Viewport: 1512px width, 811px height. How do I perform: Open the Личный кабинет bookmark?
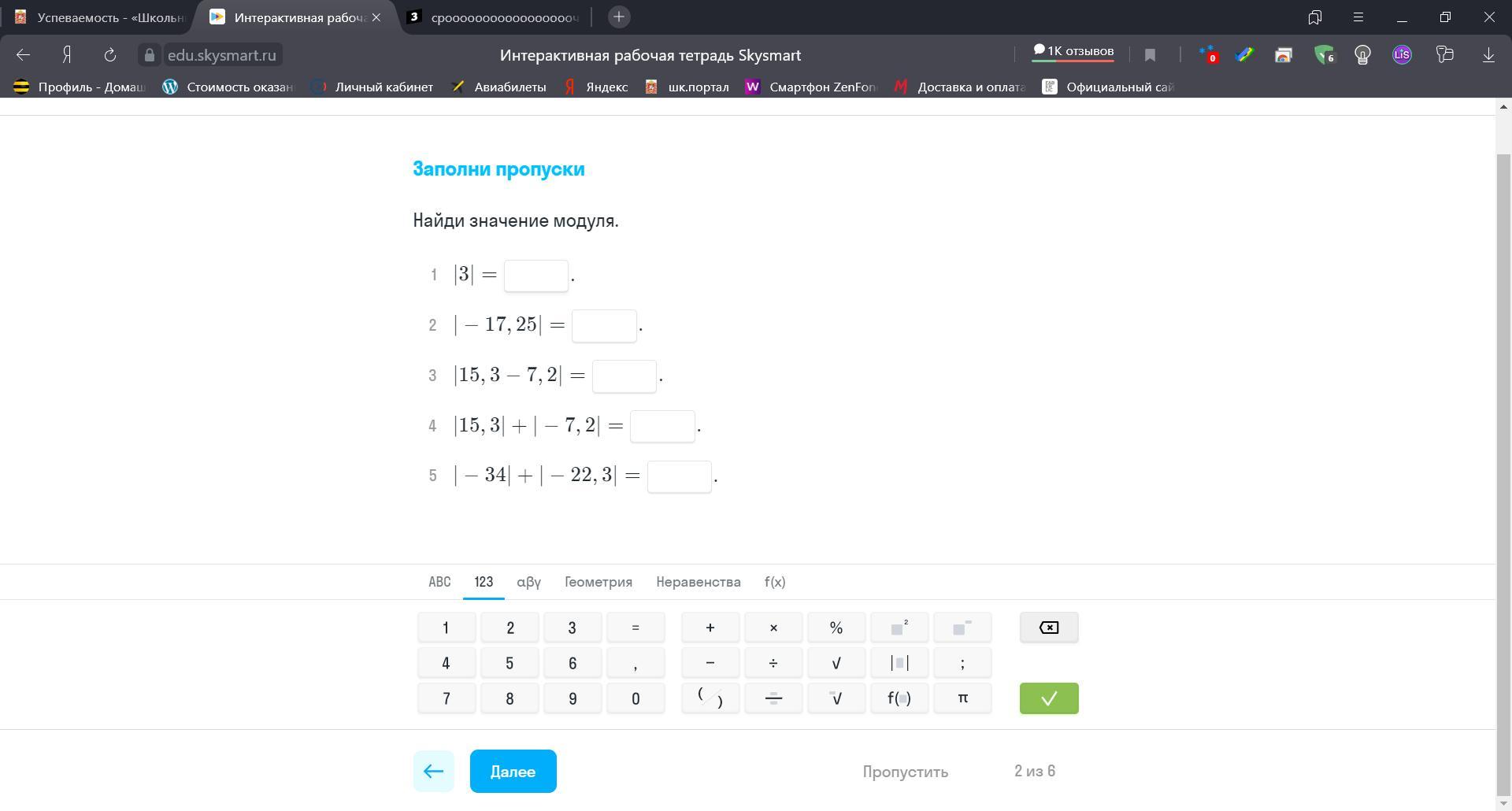point(373,87)
